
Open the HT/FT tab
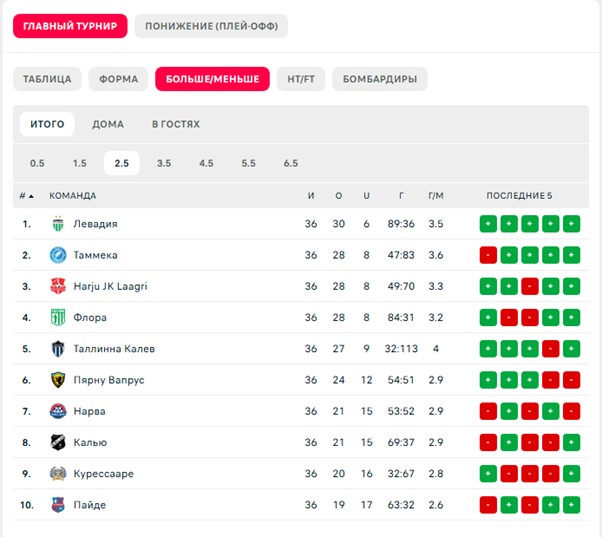click(x=301, y=79)
